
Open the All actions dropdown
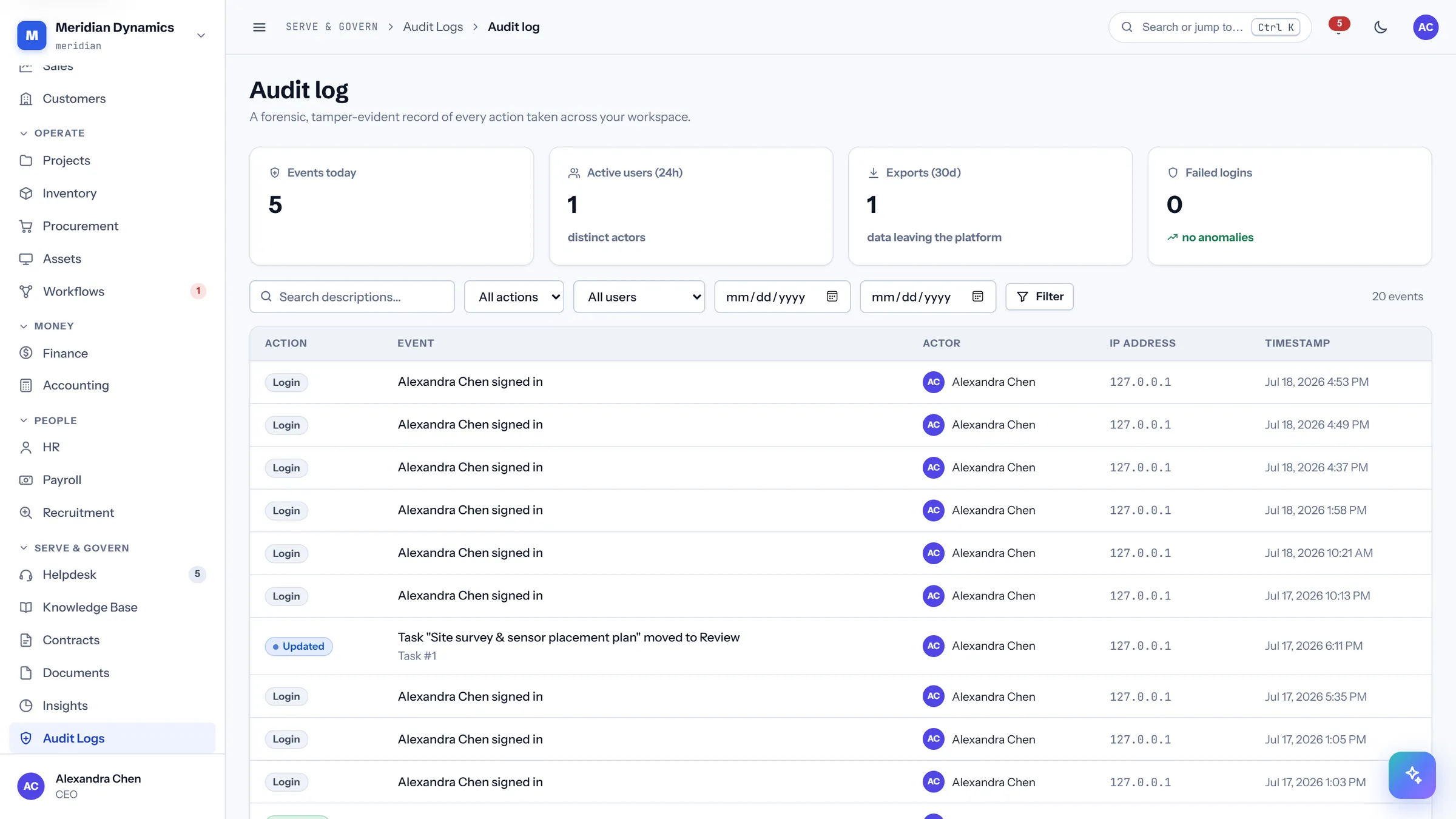514,297
